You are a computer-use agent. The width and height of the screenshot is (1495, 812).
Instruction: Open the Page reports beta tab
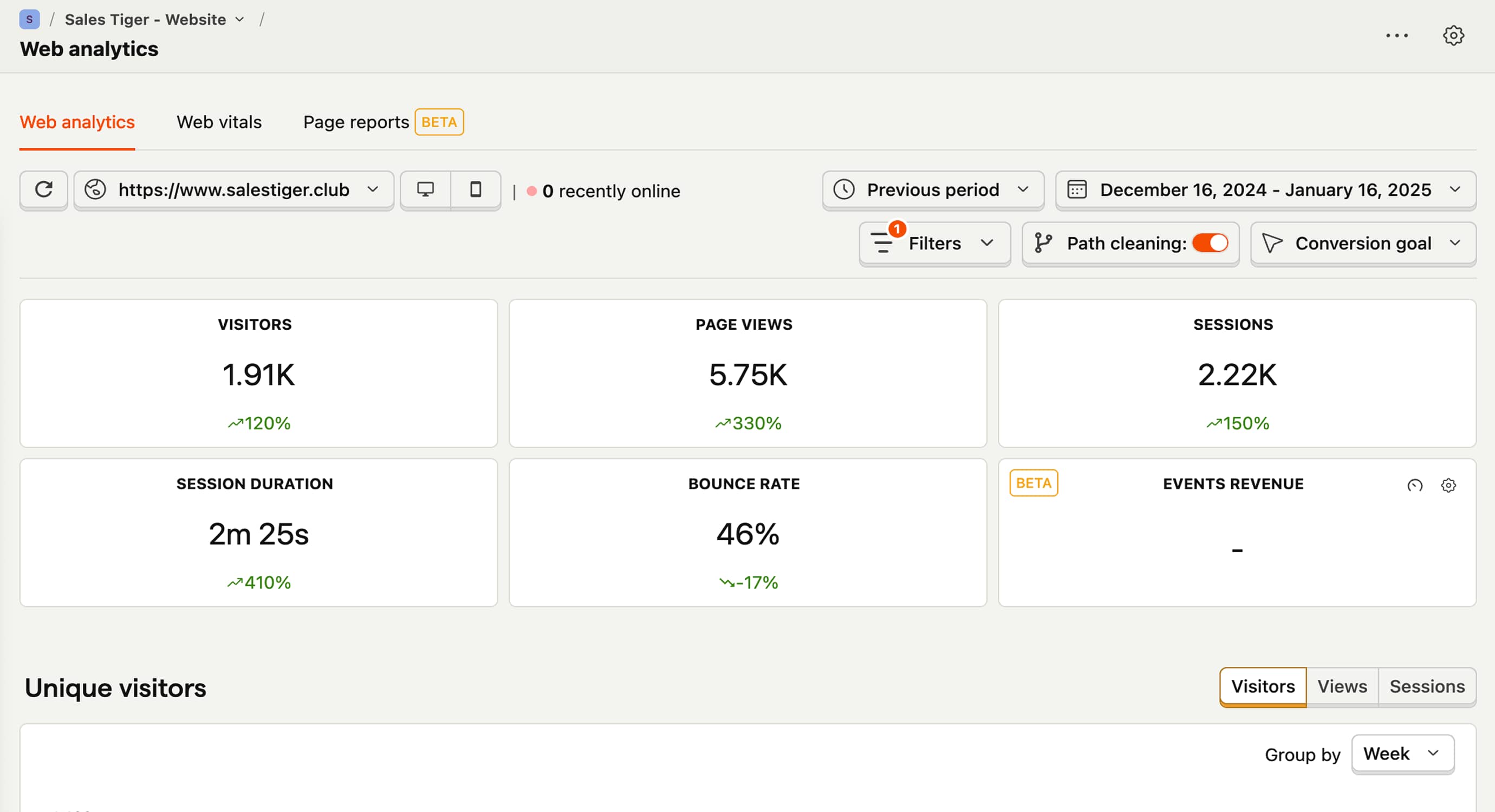tap(356, 122)
